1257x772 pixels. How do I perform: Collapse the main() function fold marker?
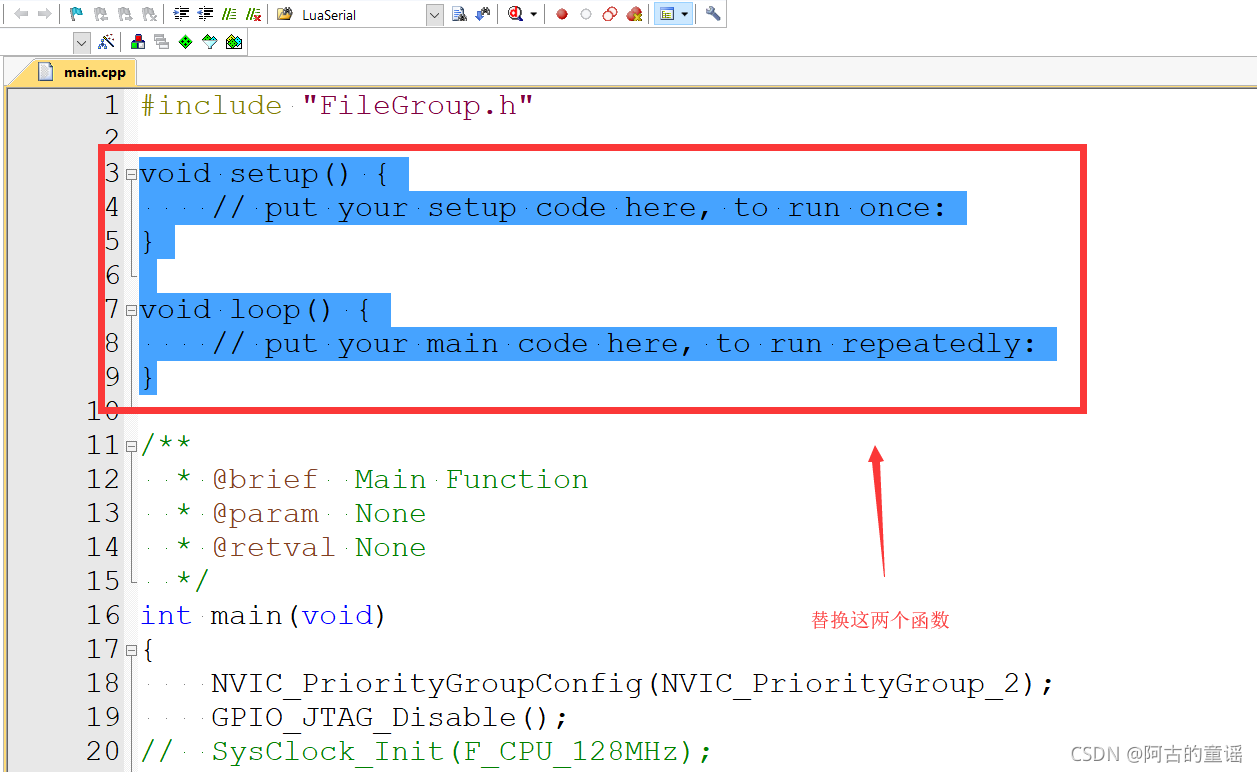click(x=130, y=649)
